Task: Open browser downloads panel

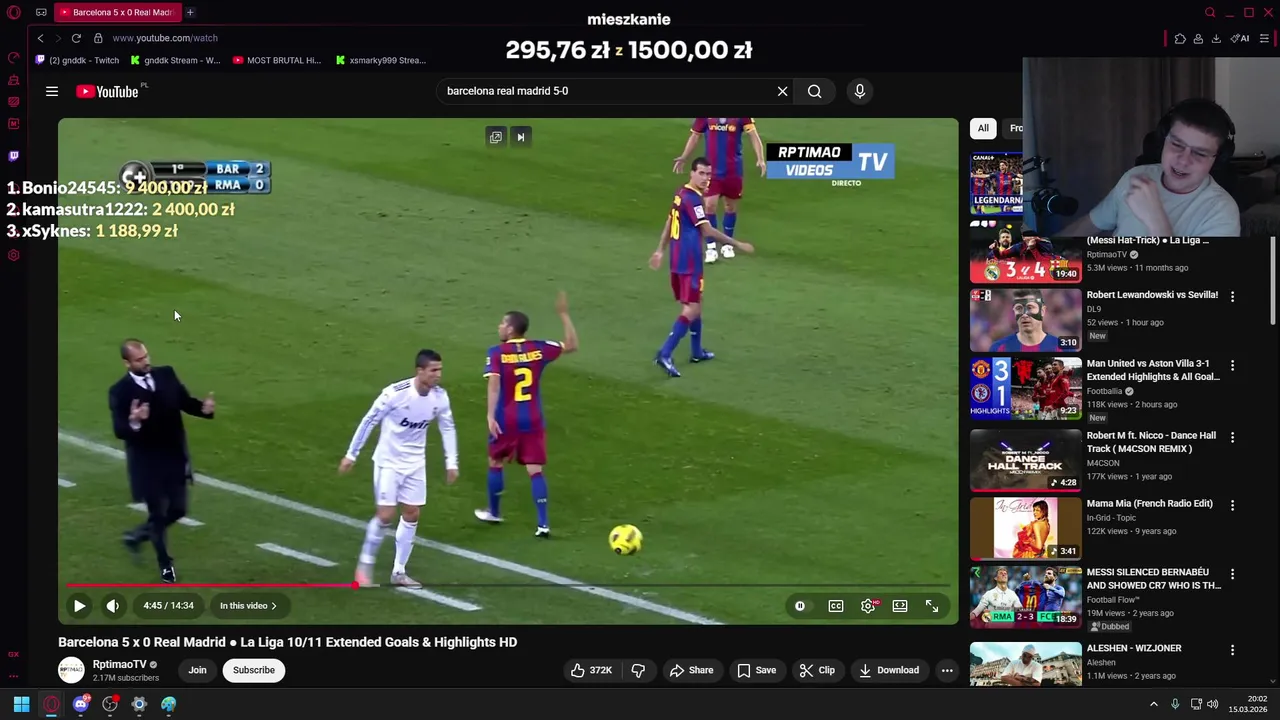Action: tap(1216, 38)
